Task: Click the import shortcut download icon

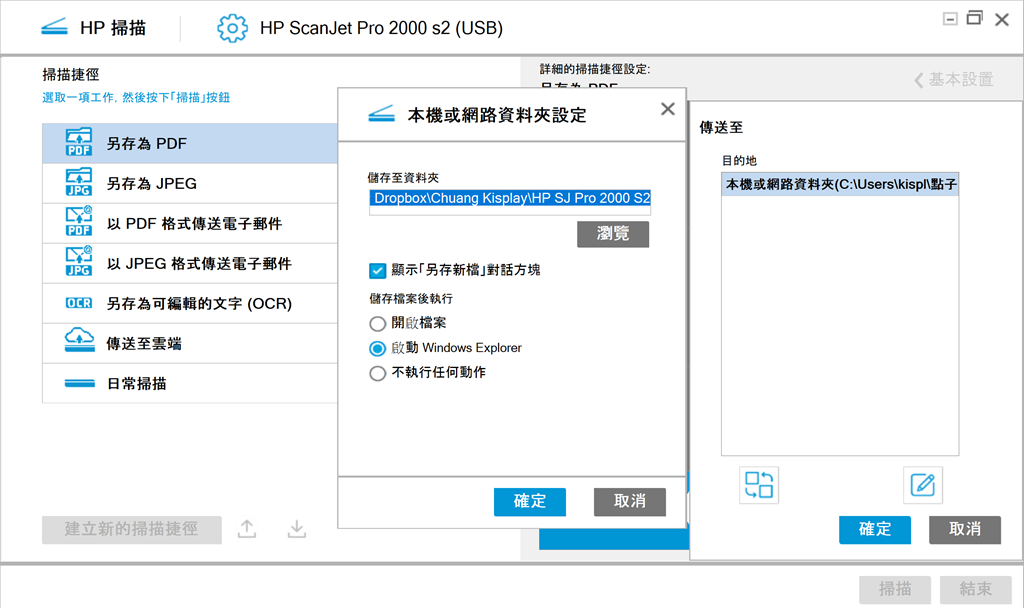Action: point(296,529)
